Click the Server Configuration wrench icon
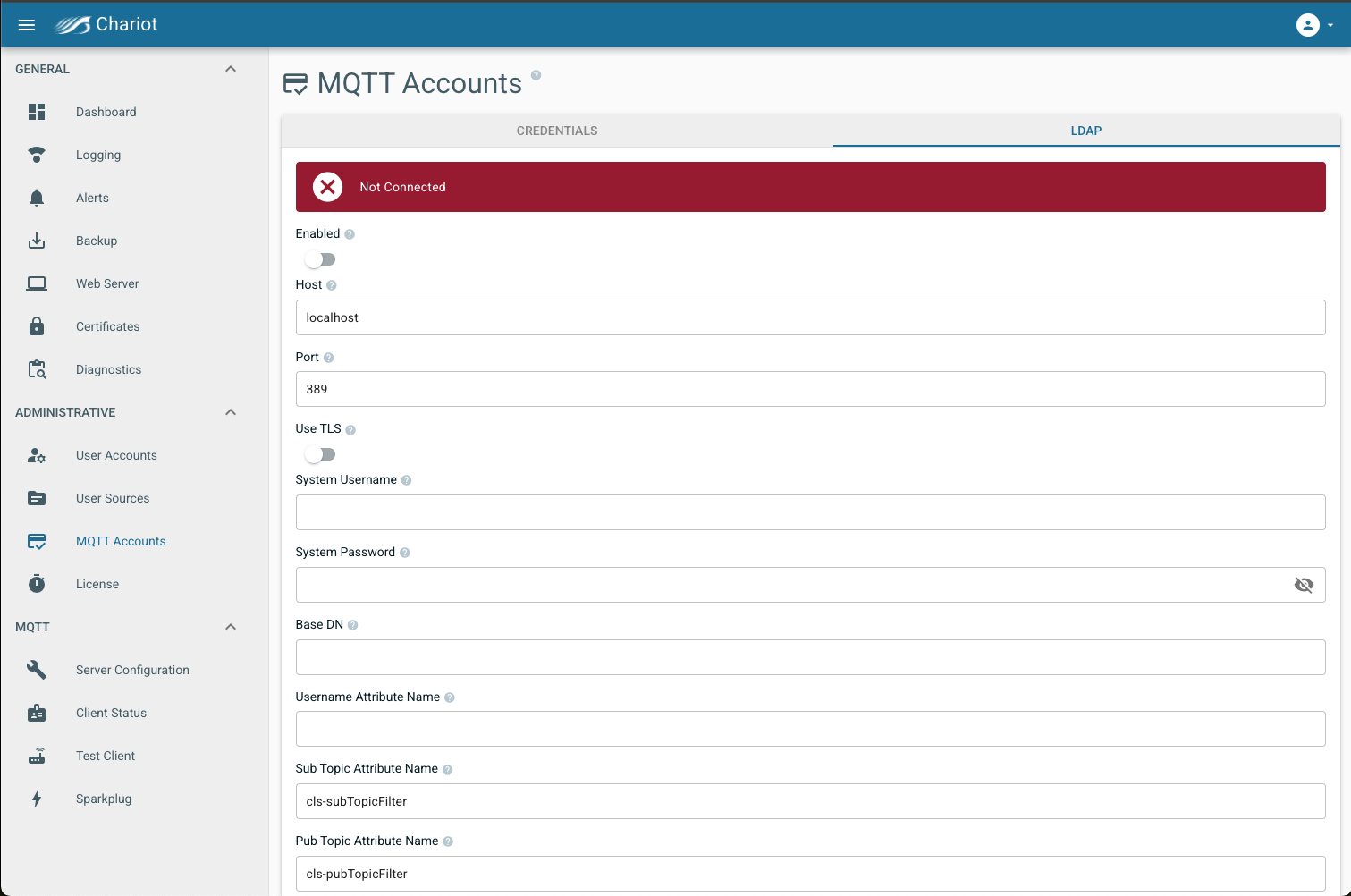Viewport: 1351px width, 896px height. [x=37, y=670]
